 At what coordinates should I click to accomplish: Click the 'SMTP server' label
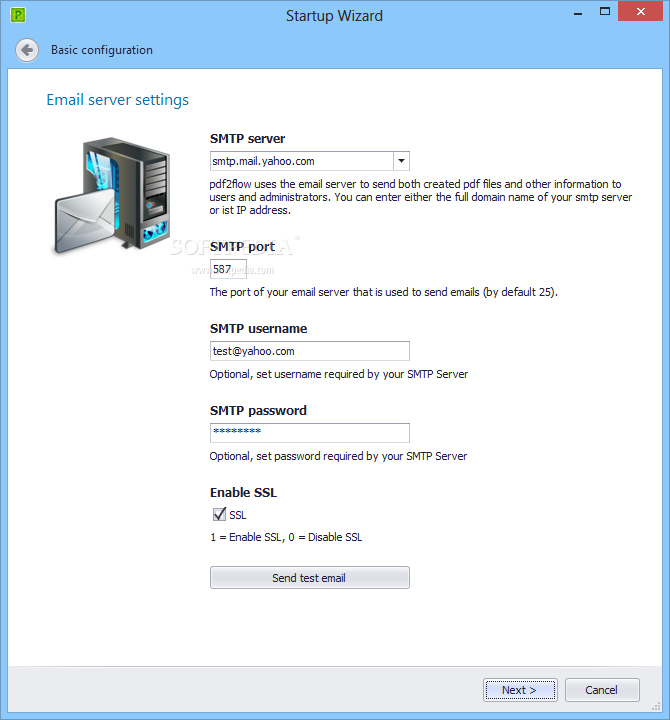tap(248, 139)
